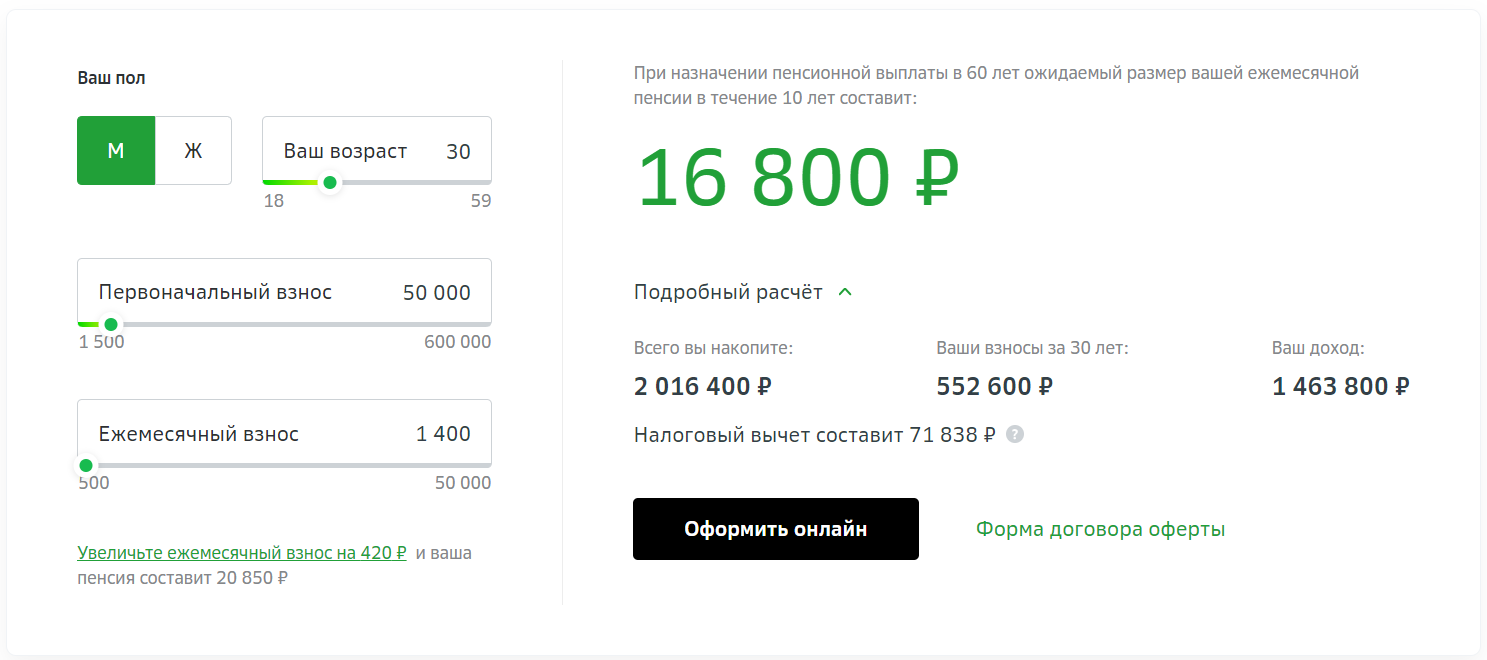Image resolution: width=1487 pixels, height=660 pixels.
Task: Click the Ежемесячный взнос value 1 400
Action: pyautogui.click(x=450, y=432)
